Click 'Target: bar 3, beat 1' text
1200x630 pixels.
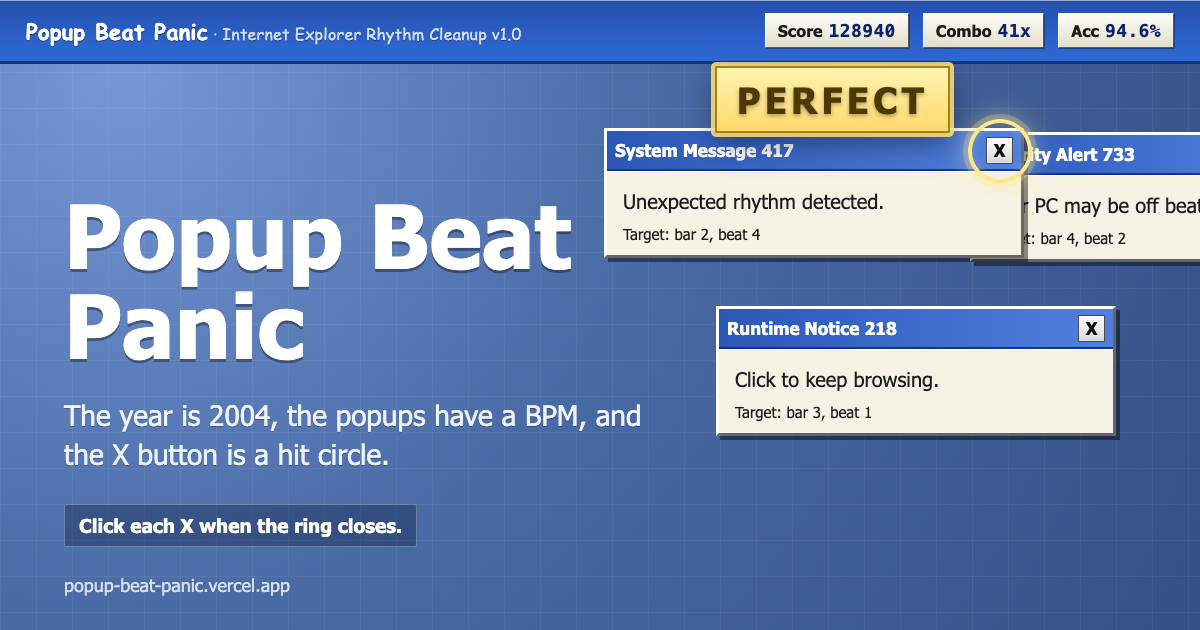click(x=803, y=412)
